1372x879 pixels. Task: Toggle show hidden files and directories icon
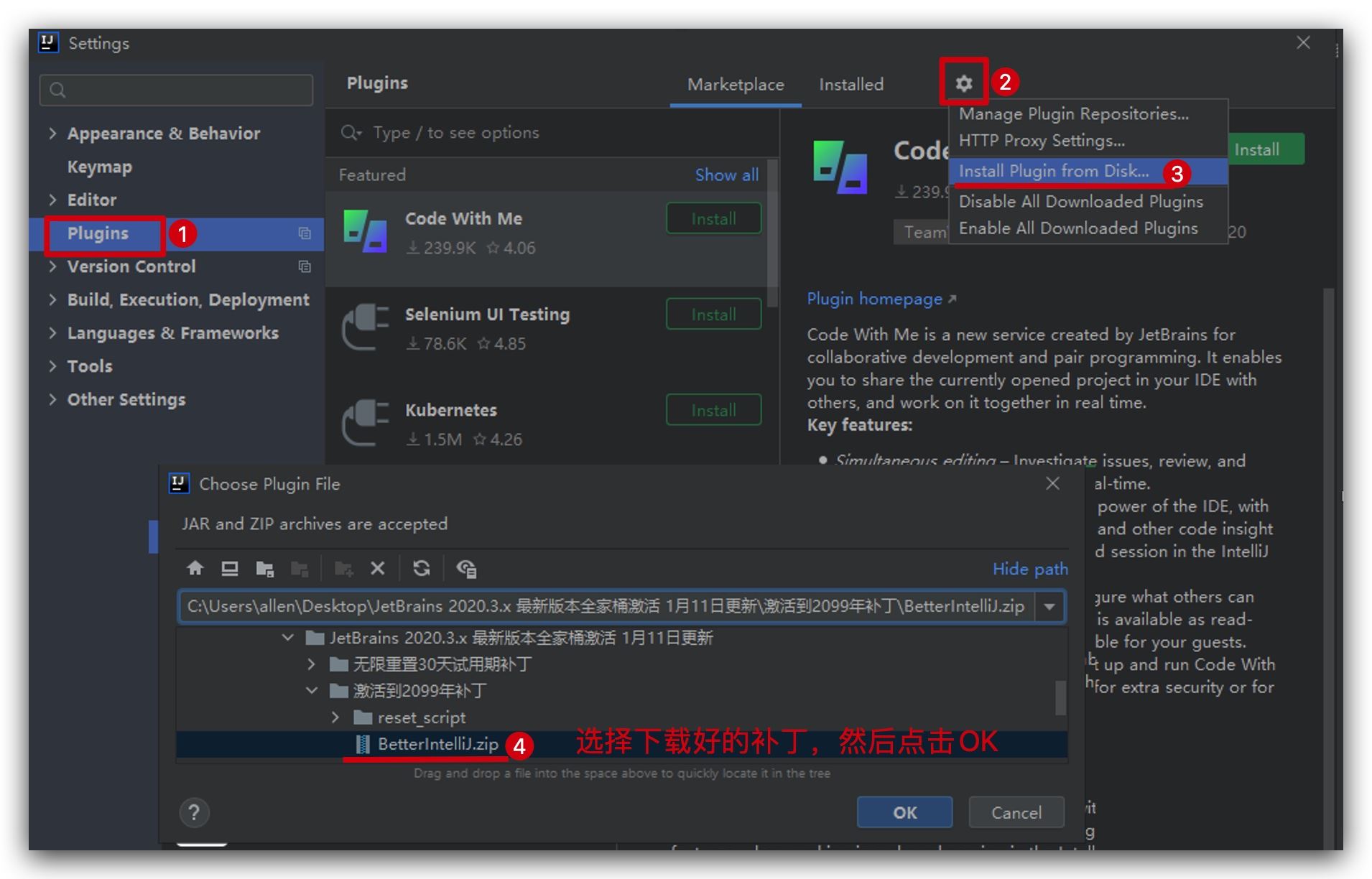click(x=466, y=569)
